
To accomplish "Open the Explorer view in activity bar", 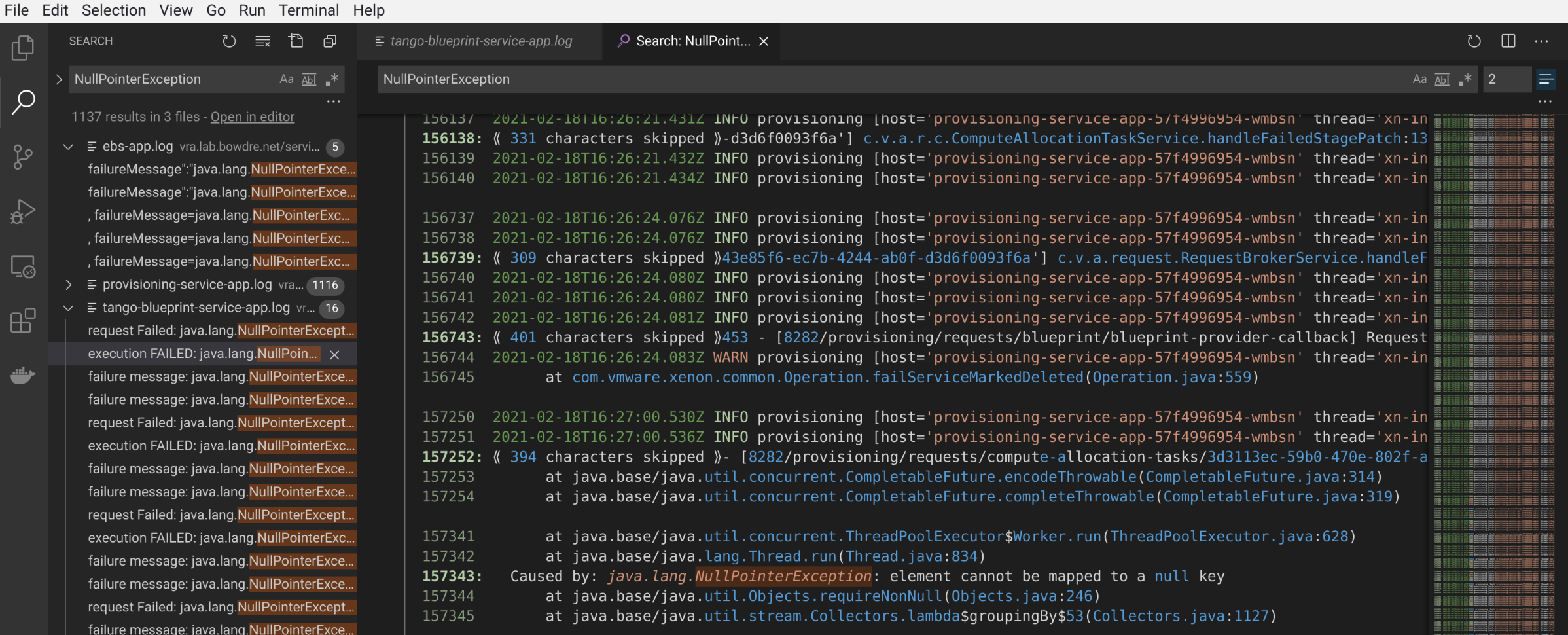I will [24, 48].
